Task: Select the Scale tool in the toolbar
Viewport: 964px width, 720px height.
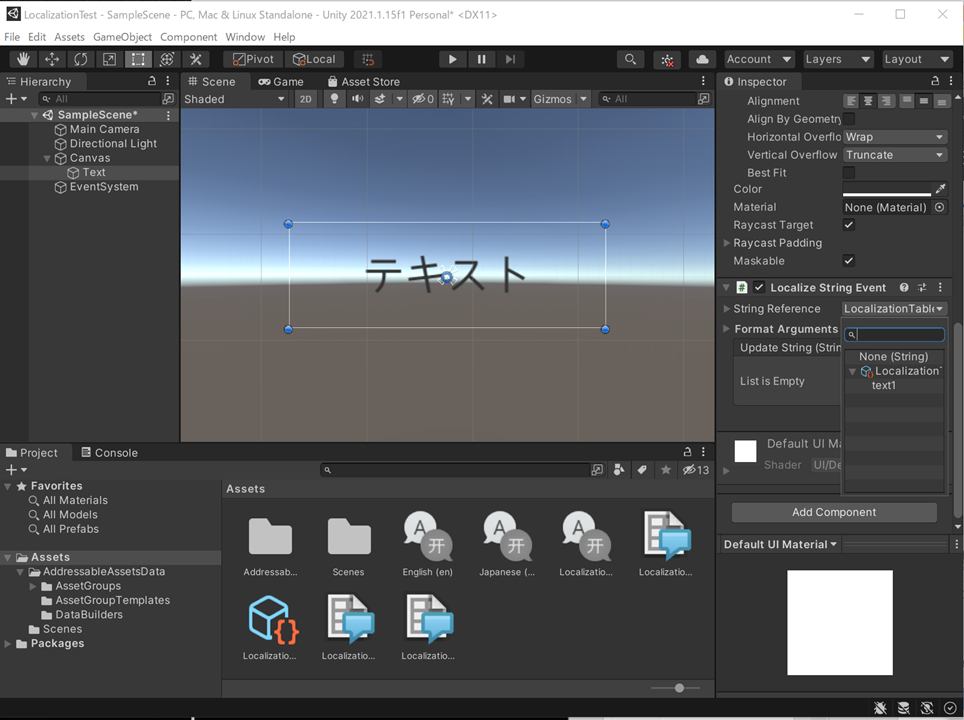Action: (108, 59)
